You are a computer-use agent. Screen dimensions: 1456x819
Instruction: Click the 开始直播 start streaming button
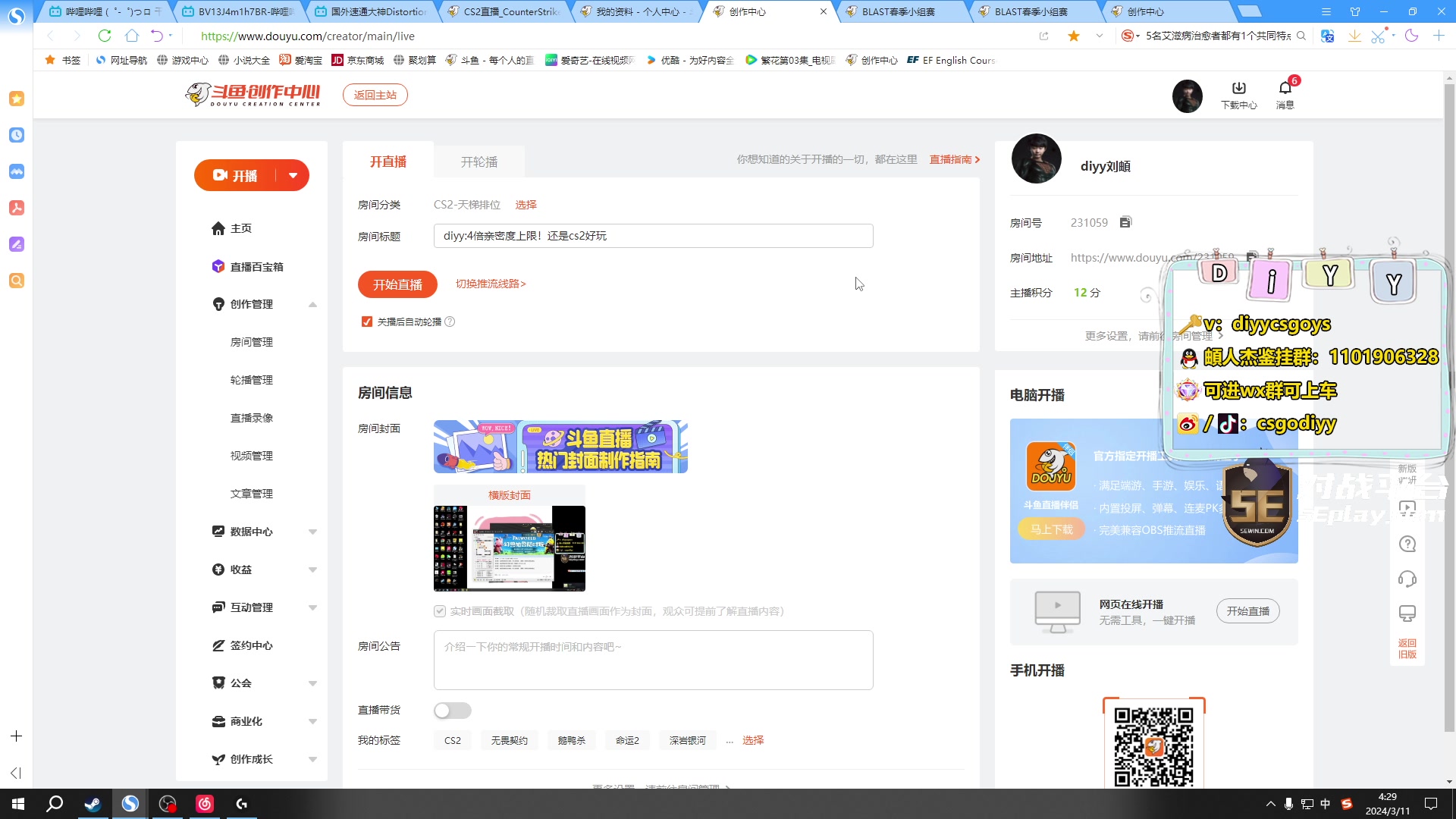click(397, 284)
